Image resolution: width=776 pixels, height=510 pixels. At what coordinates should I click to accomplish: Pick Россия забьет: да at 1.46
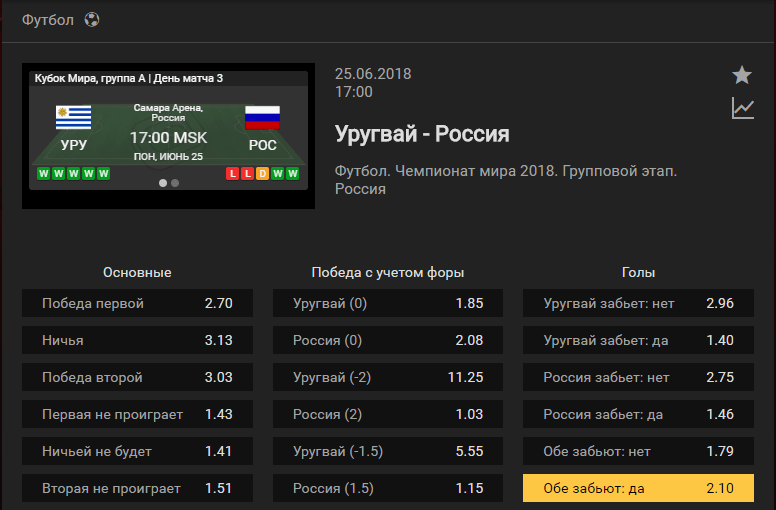(638, 414)
